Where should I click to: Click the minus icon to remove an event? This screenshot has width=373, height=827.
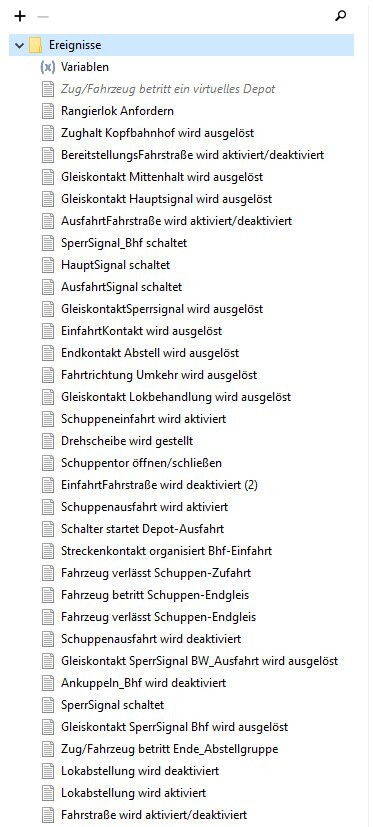pyautogui.click(x=43, y=16)
